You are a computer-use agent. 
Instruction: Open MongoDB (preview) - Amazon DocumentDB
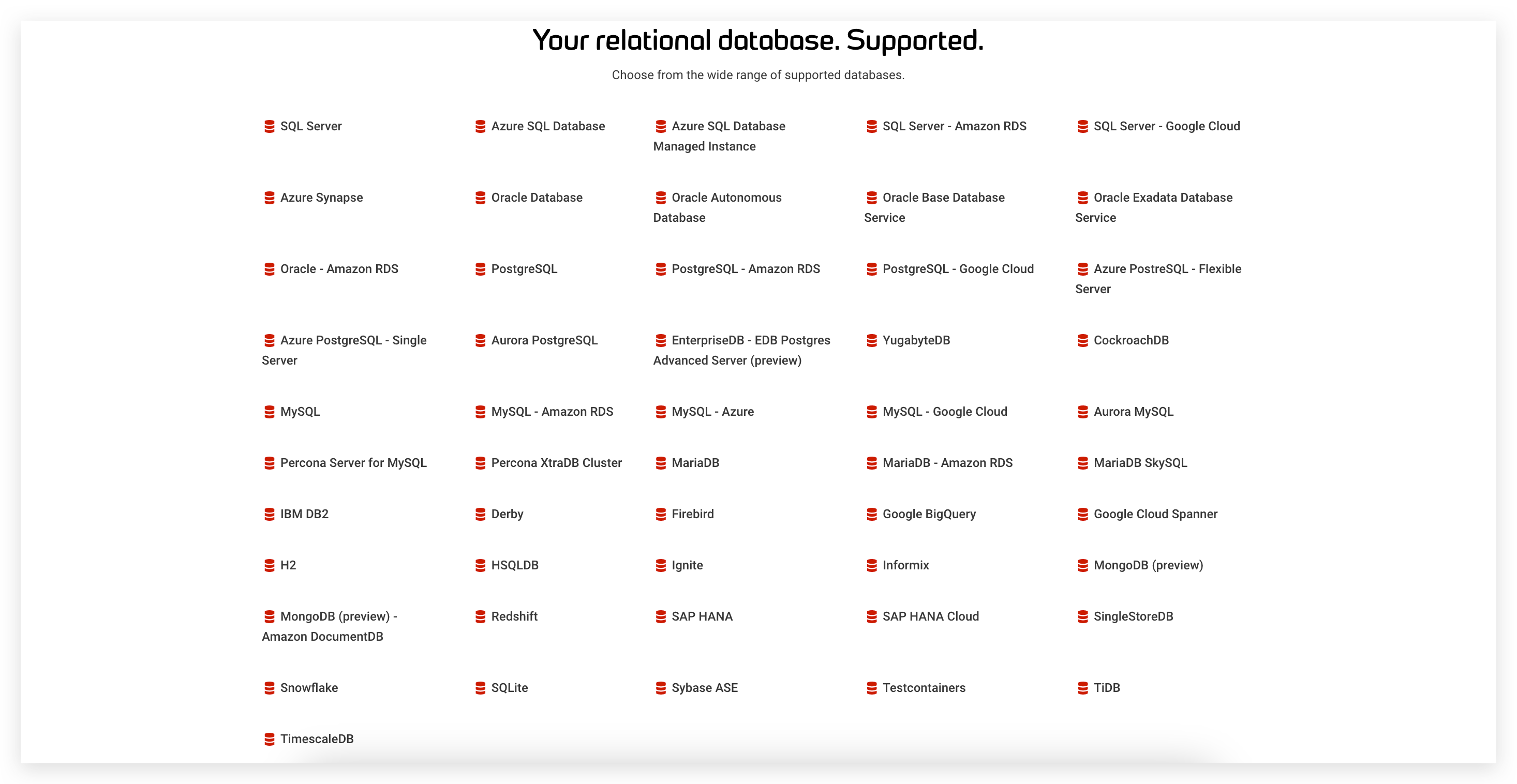tap(330, 626)
